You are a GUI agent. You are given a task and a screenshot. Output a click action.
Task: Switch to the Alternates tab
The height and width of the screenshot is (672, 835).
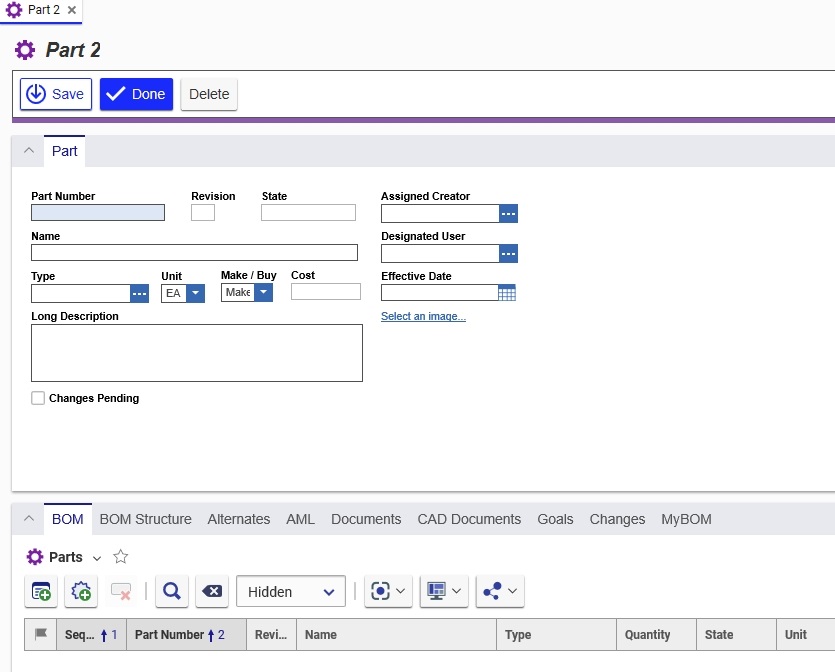239,519
